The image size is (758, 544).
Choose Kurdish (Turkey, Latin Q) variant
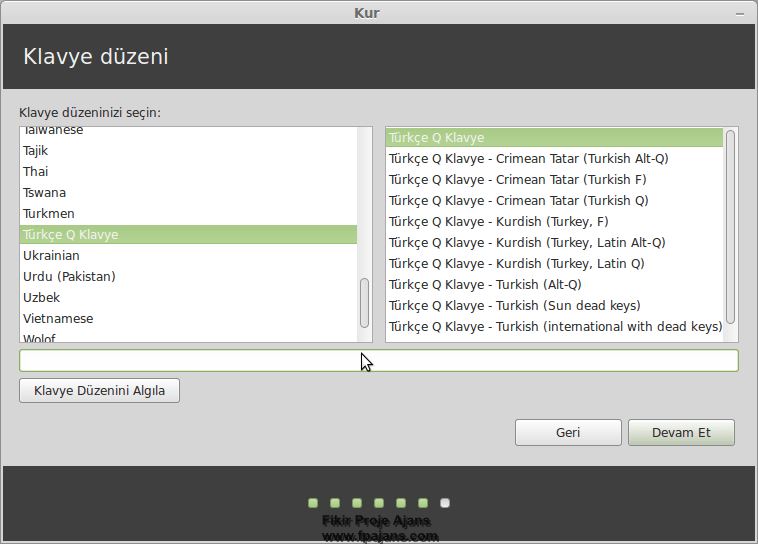554,264
